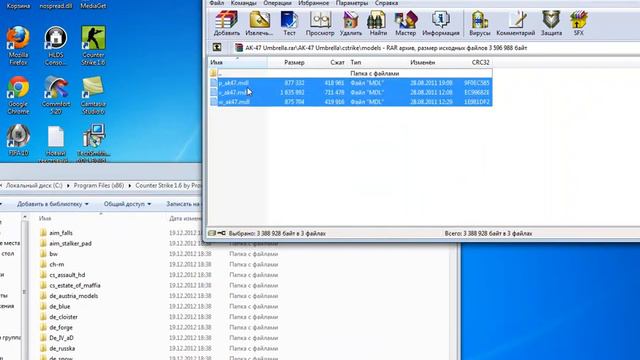This screenshot has width=640, height=360.
Task: Click the Найти (Find) binoculars icon
Action: [x=378, y=23]
